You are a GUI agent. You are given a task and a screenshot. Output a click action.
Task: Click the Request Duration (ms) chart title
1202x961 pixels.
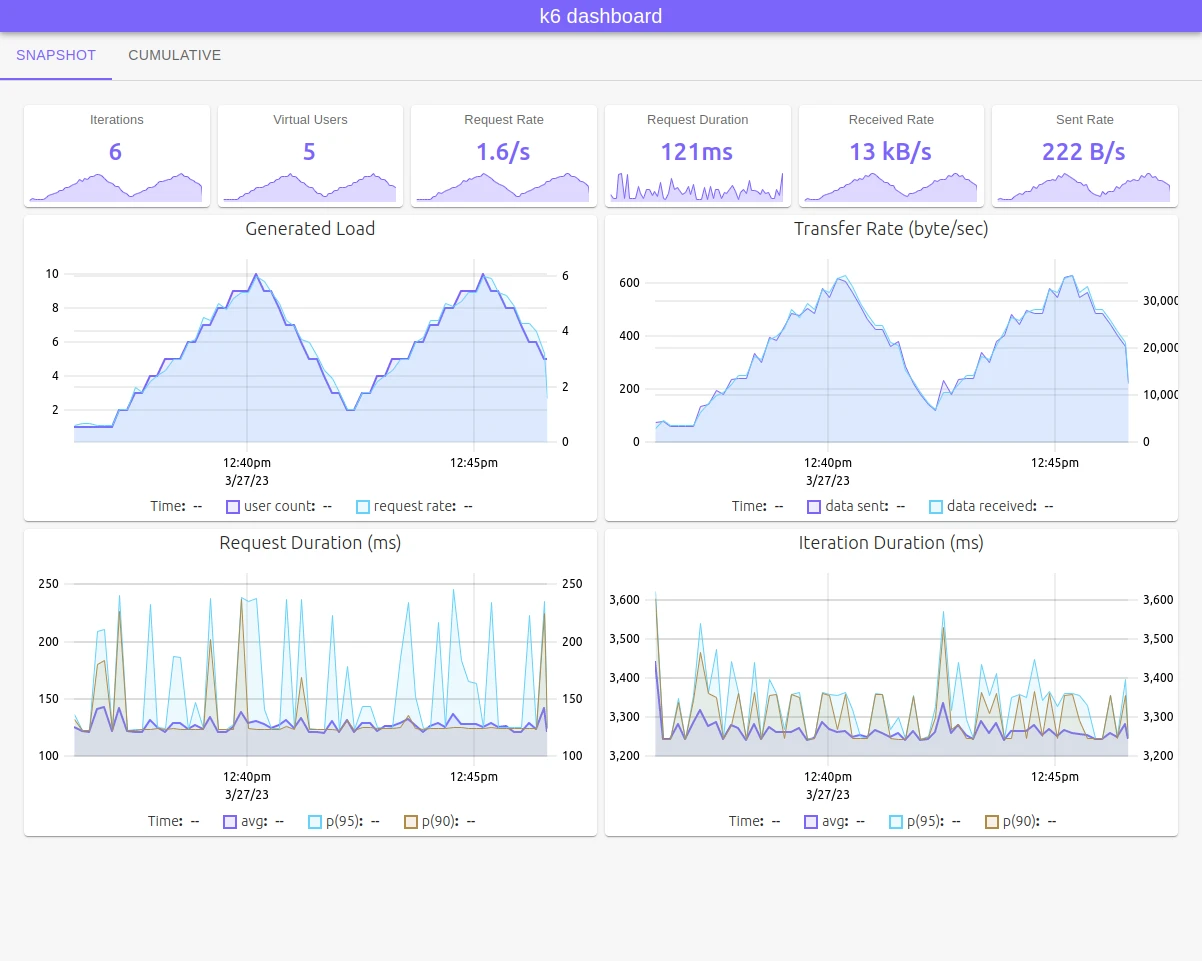pyautogui.click(x=310, y=543)
